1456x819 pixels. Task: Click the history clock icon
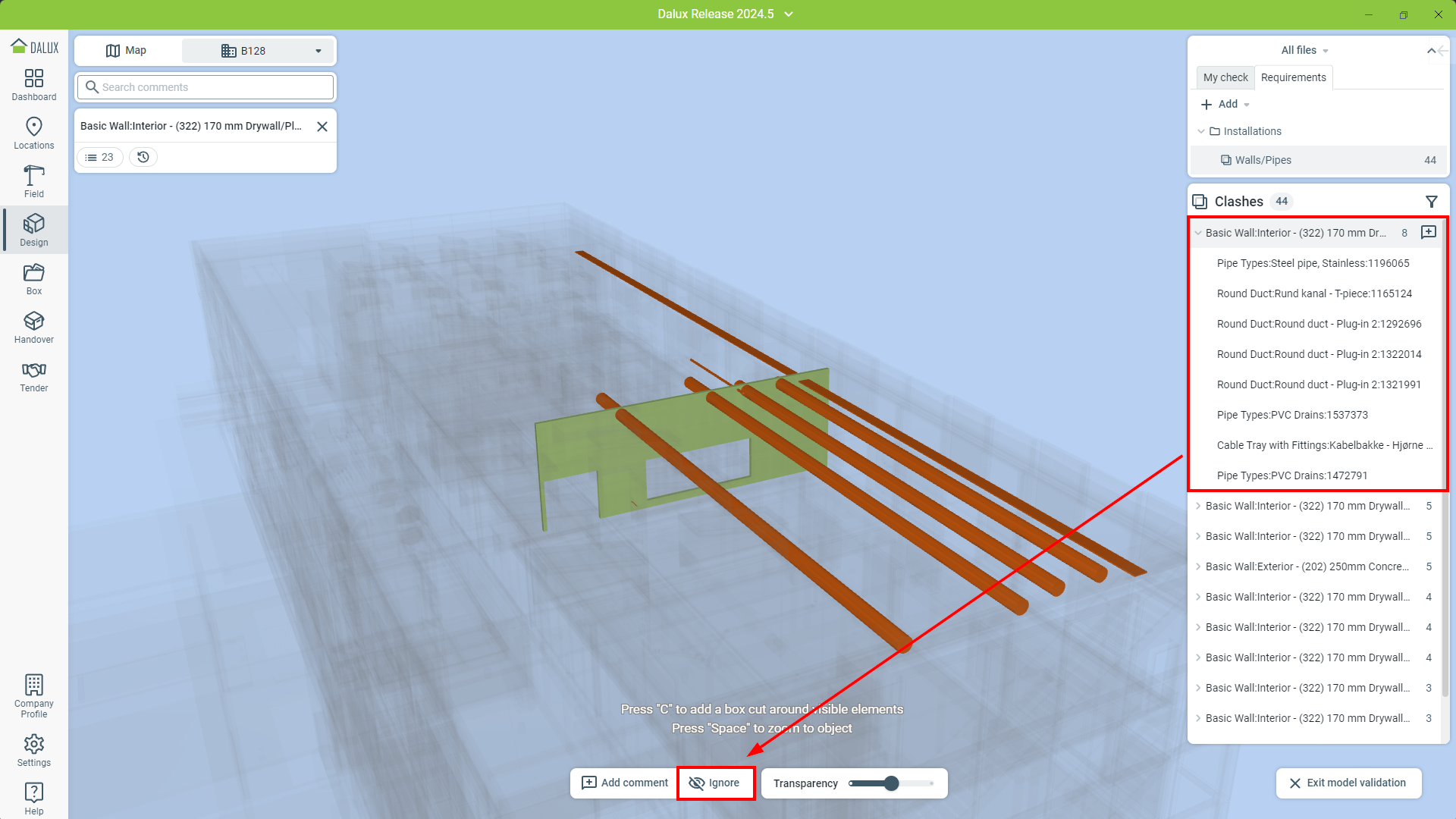coord(143,157)
